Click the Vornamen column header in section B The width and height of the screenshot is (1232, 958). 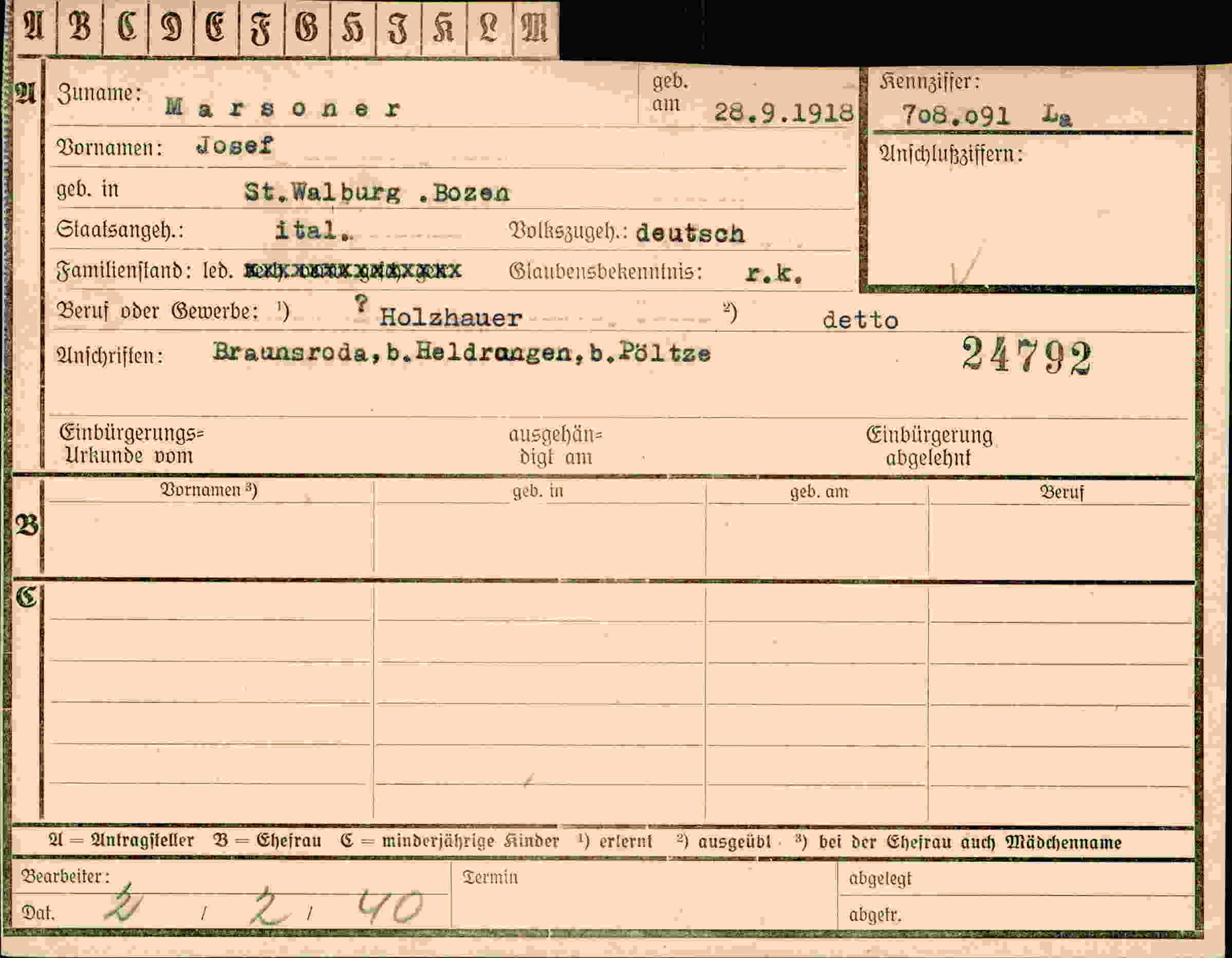click(209, 490)
